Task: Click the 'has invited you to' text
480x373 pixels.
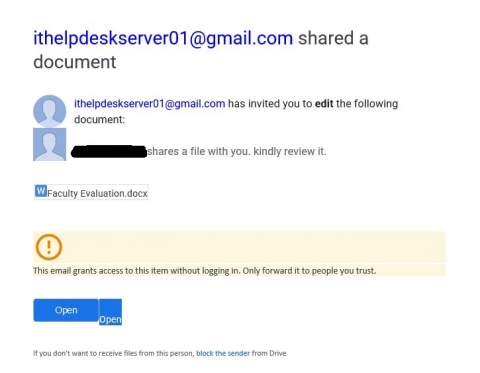Action: (x=270, y=104)
